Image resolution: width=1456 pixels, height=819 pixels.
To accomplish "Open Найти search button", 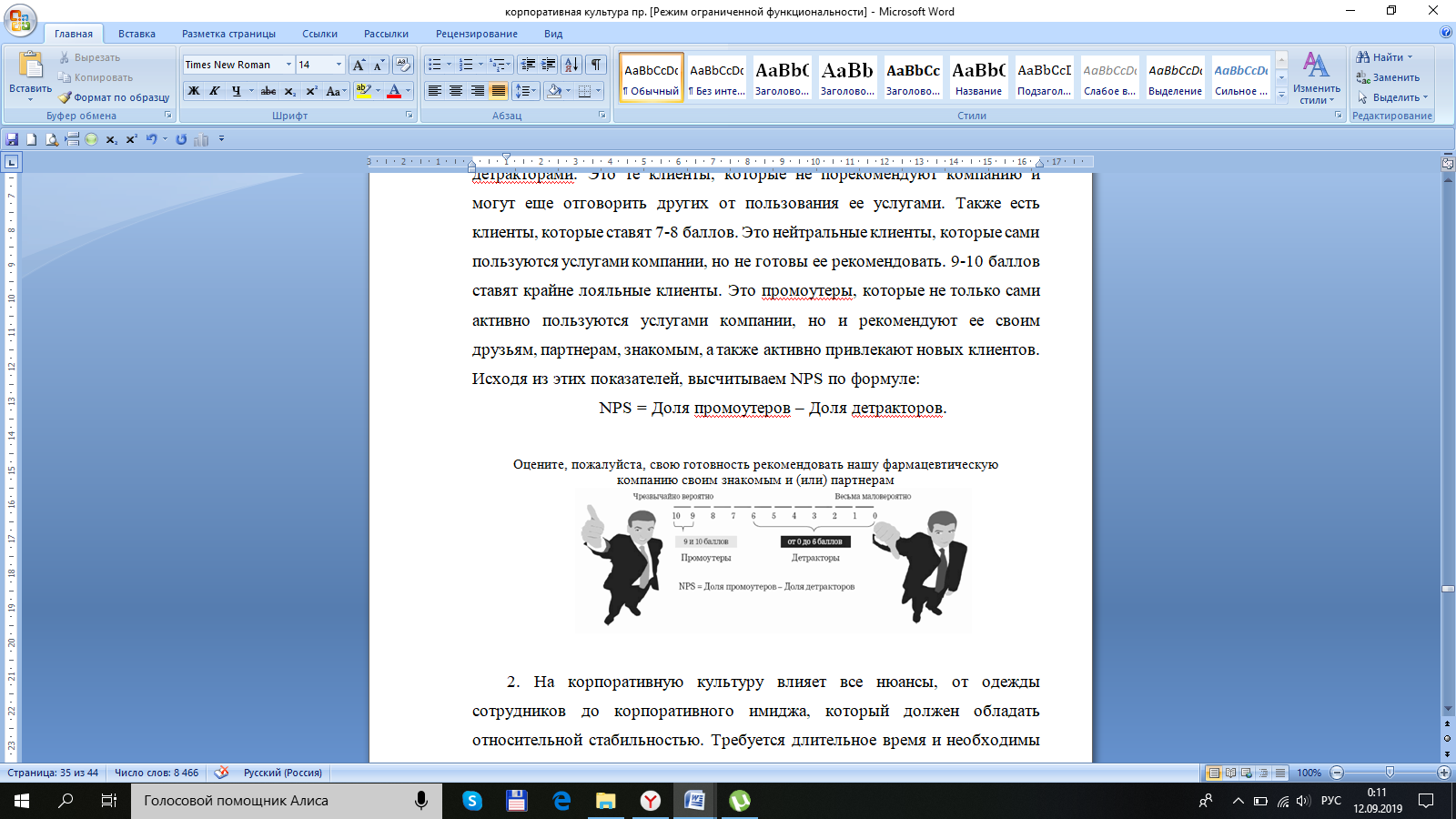I will point(1385,57).
